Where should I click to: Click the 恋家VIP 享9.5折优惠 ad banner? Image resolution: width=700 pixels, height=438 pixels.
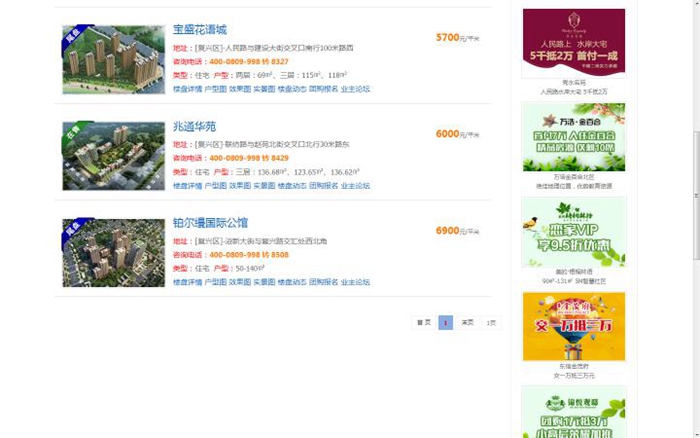tap(574, 232)
